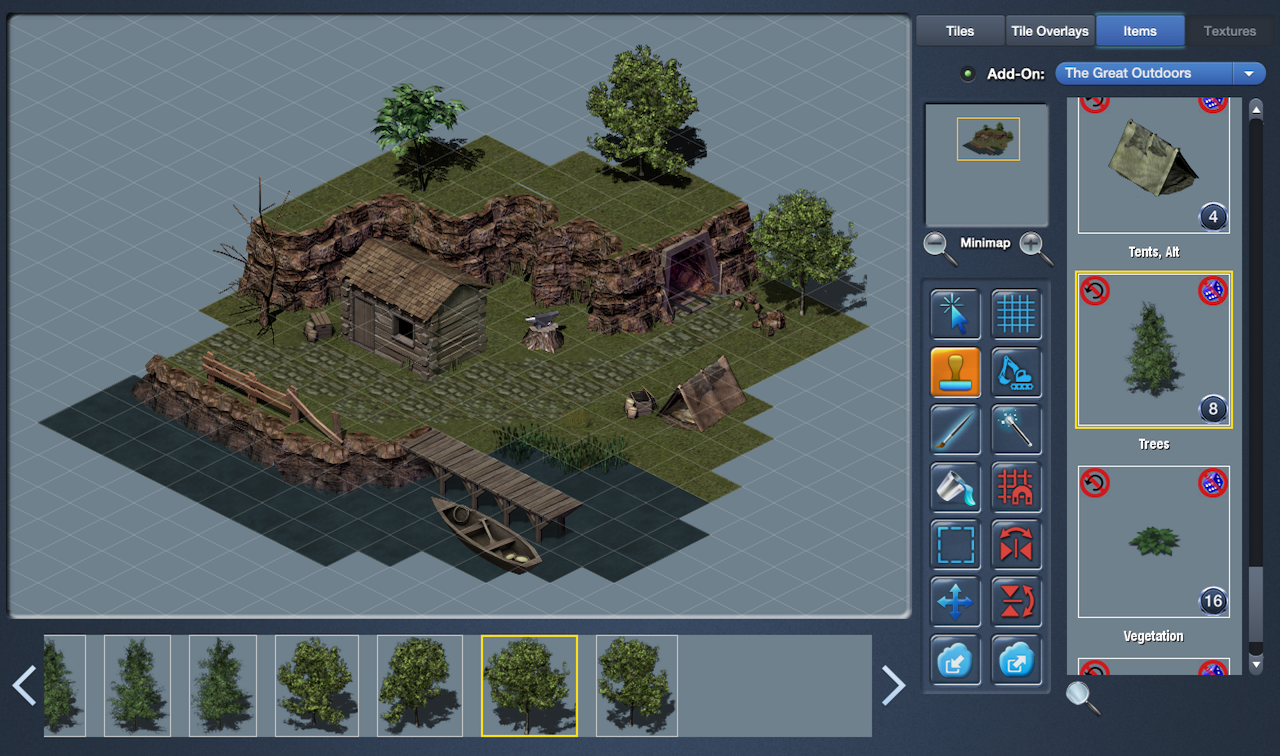Choose the excavator terrain tool
This screenshot has height=756, width=1280.
(x=1016, y=372)
